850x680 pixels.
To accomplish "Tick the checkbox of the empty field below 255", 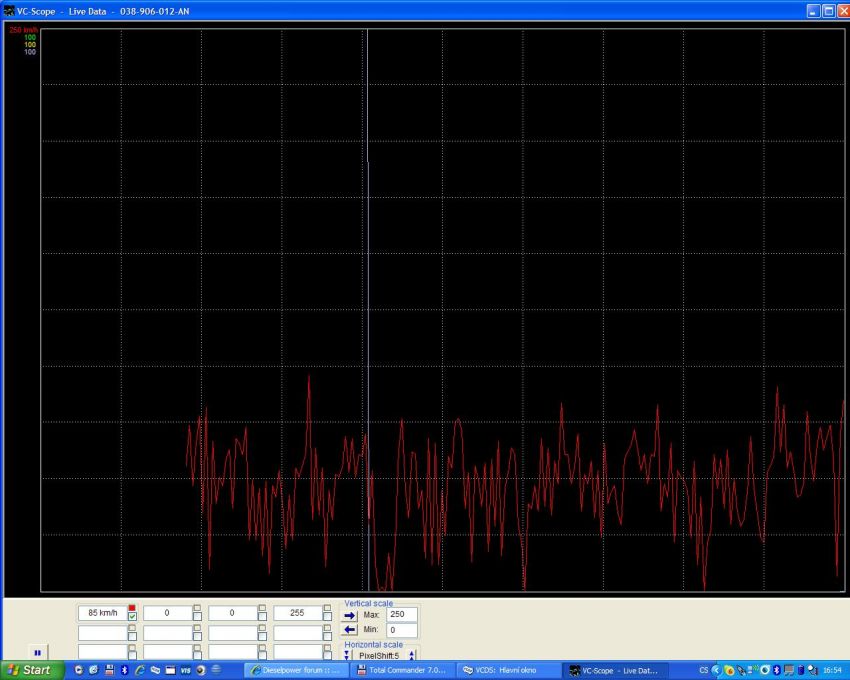I will pyautogui.click(x=327, y=636).
